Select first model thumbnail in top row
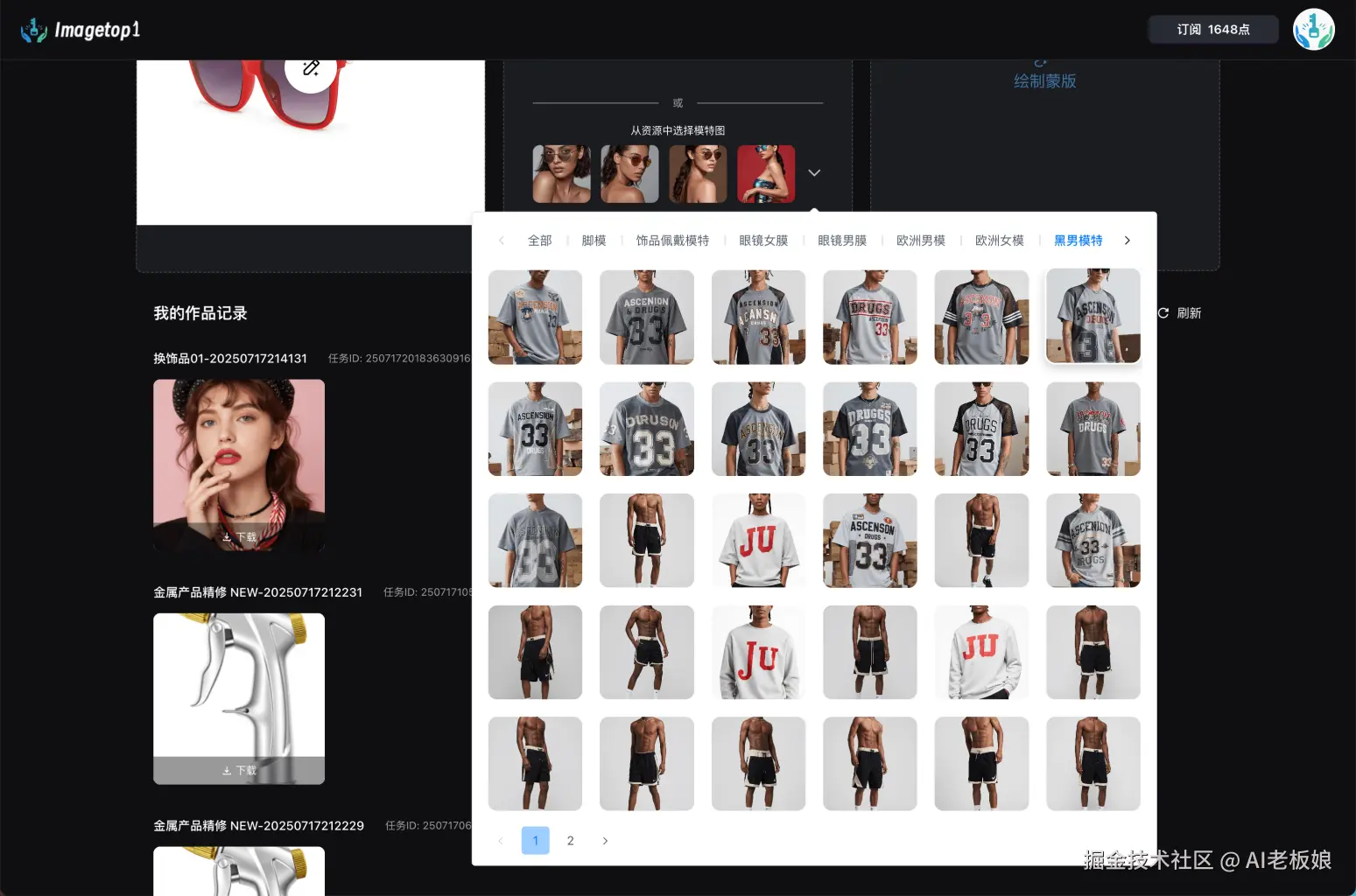Screen dimensions: 1356x896 pyautogui.click(x=535, y=317)
